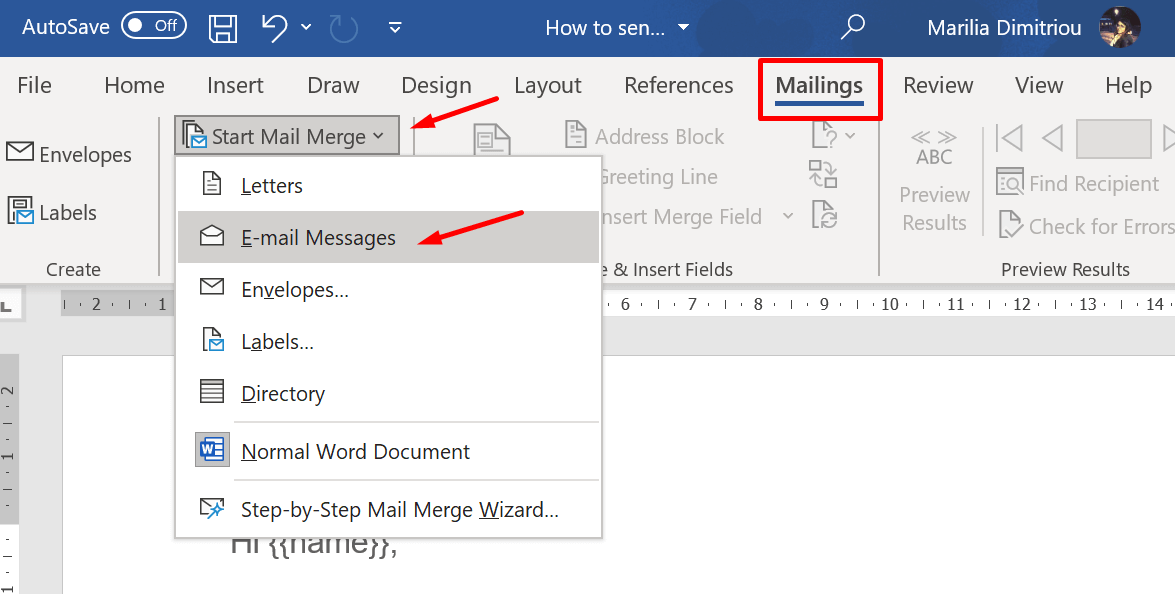
Task: Select E-mail Messages from the menu
Action: pos(318,238)
